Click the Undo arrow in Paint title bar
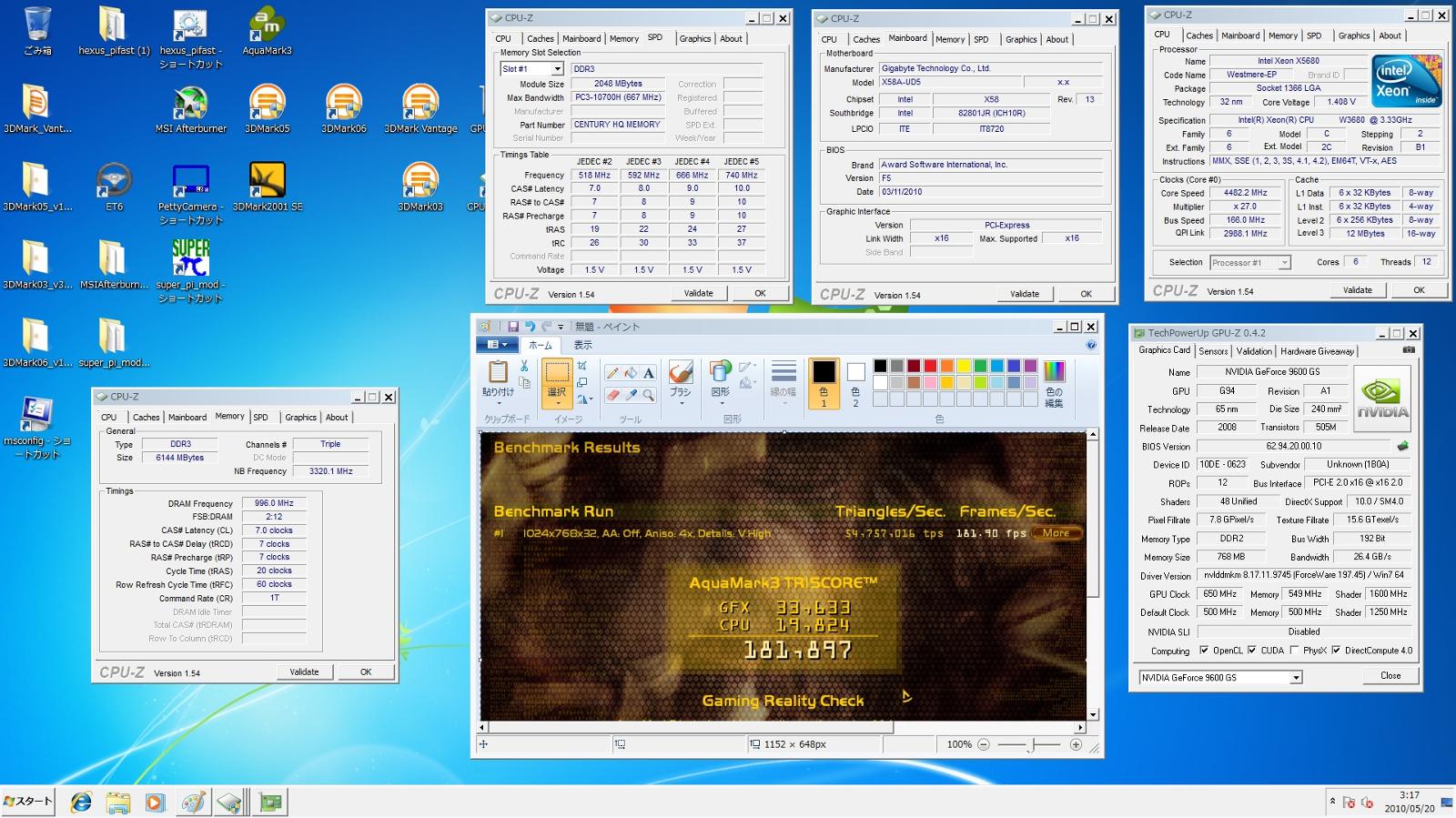 click(x=530, y=327)
